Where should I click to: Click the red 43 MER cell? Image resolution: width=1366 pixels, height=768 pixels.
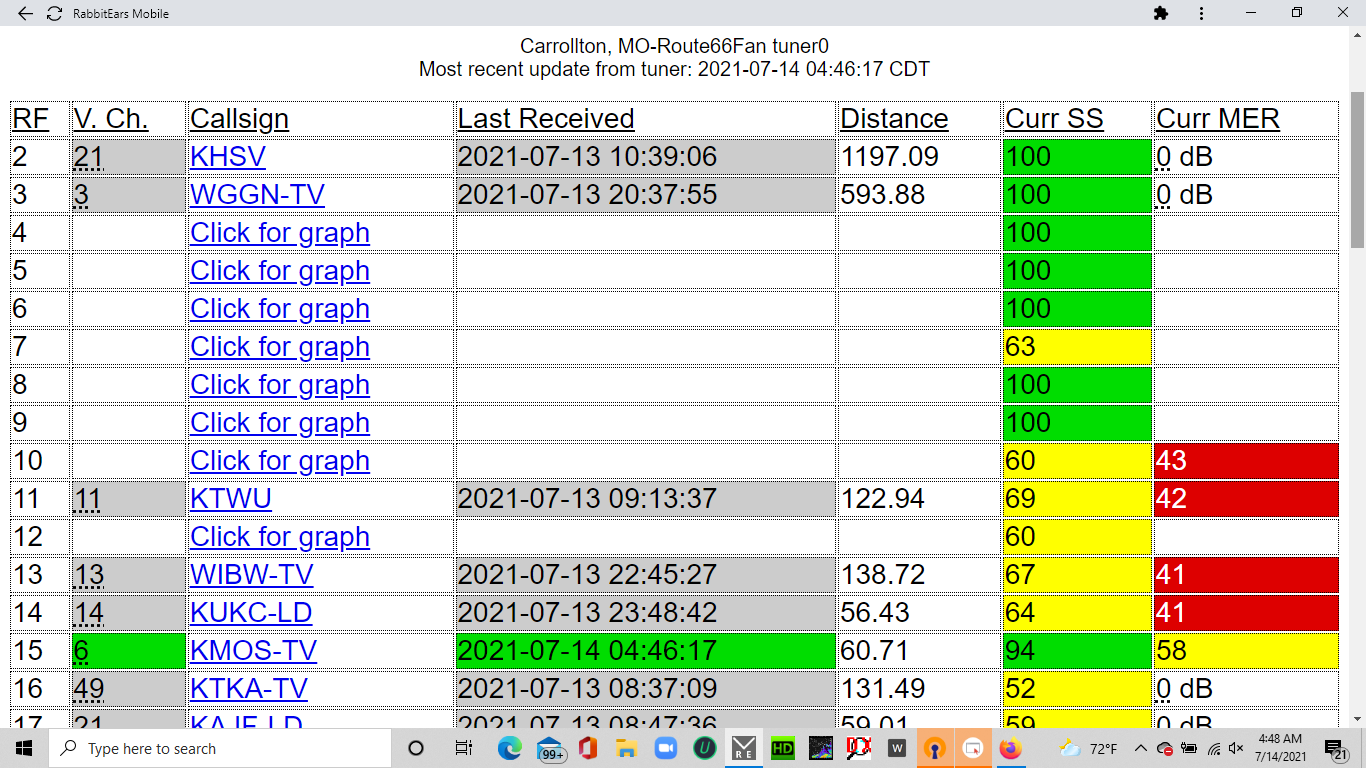pos(1246,461)
